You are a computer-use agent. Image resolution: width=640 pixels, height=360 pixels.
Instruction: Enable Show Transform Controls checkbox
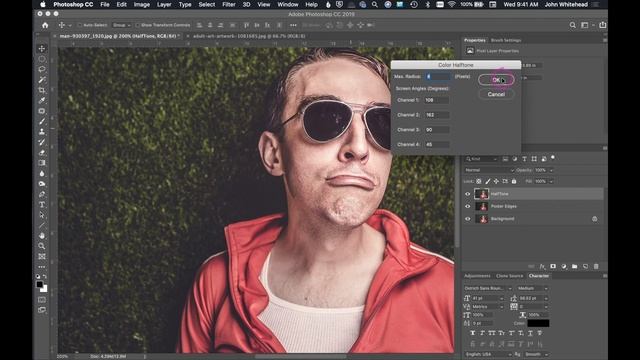point(137,25)
